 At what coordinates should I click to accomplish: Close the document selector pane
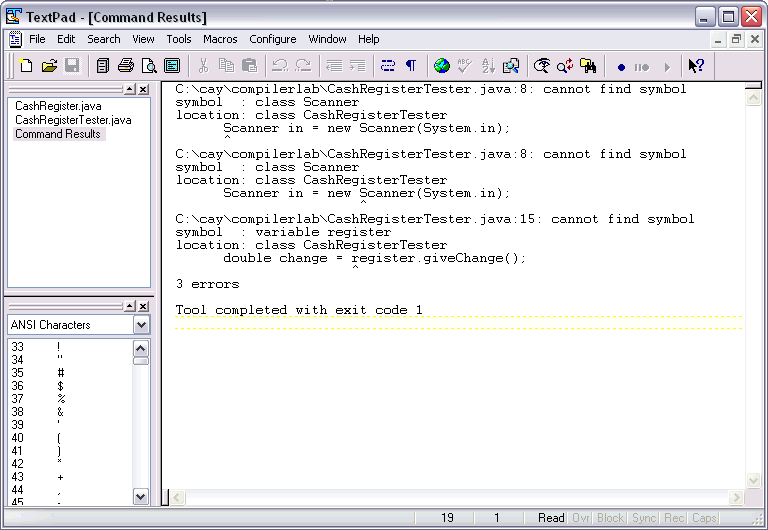point(143,90)
